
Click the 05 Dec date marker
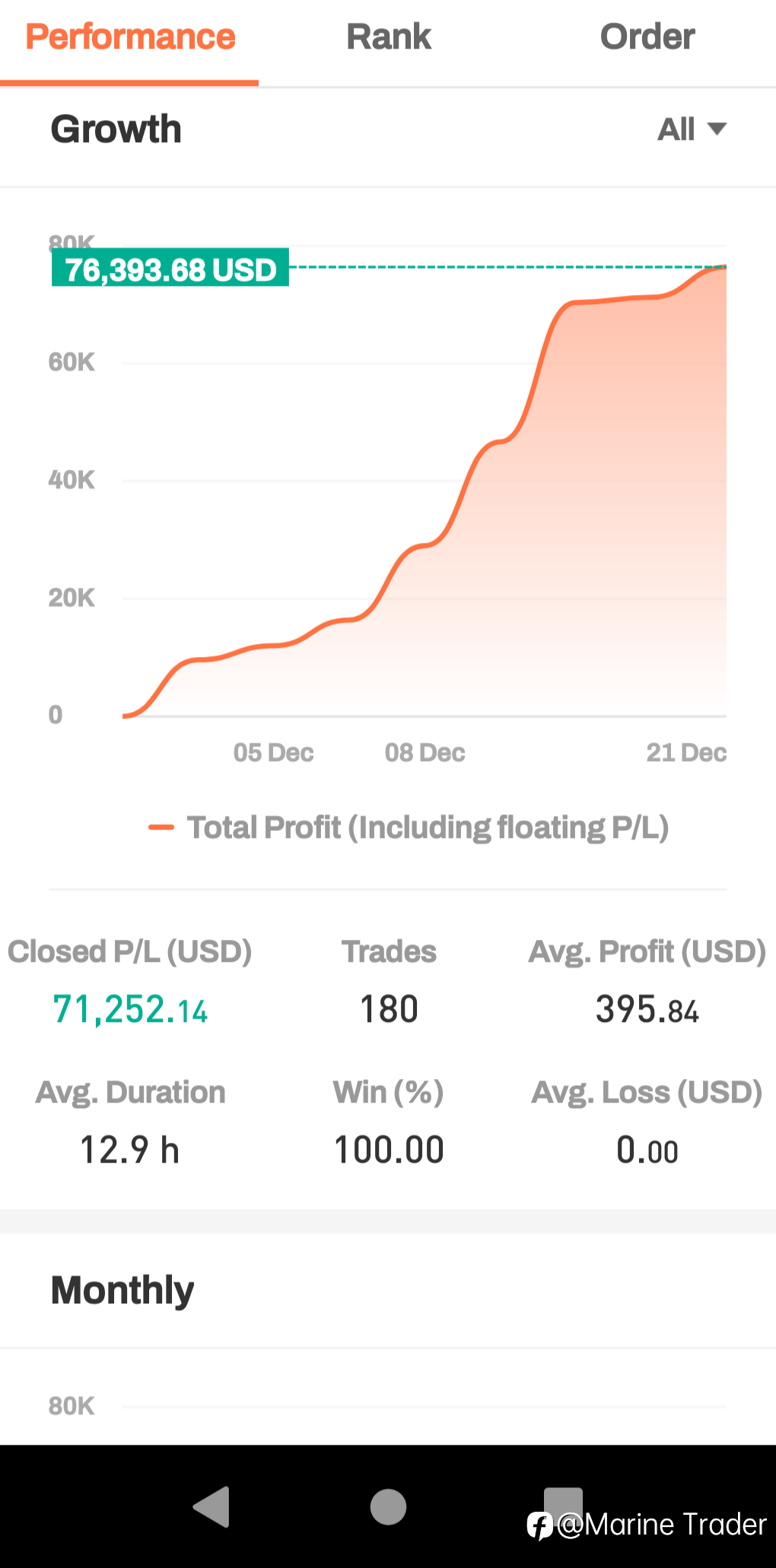[273, 753]
